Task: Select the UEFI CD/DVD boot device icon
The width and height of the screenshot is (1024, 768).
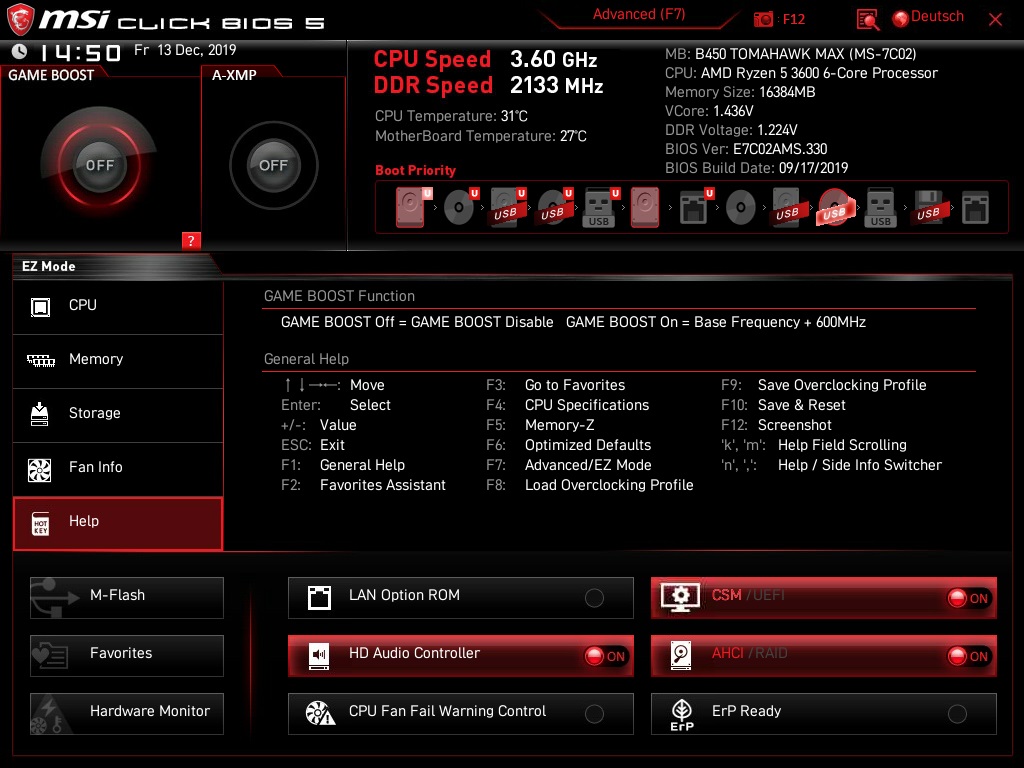Action: coord(460,208)
